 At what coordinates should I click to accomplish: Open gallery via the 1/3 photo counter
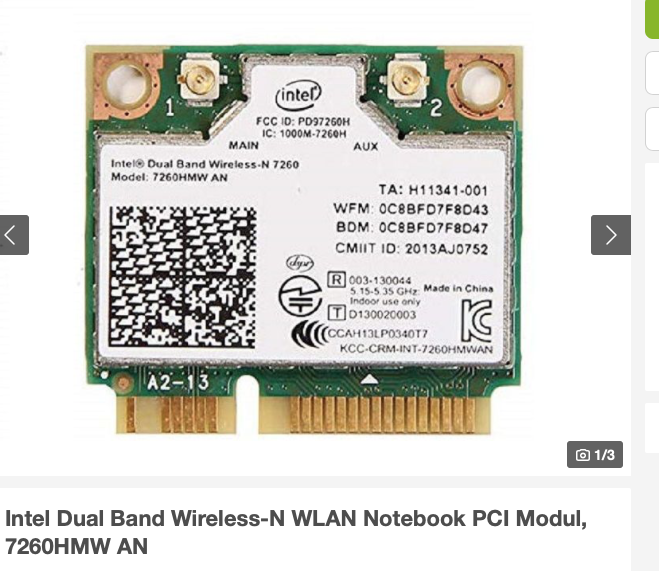595,455
